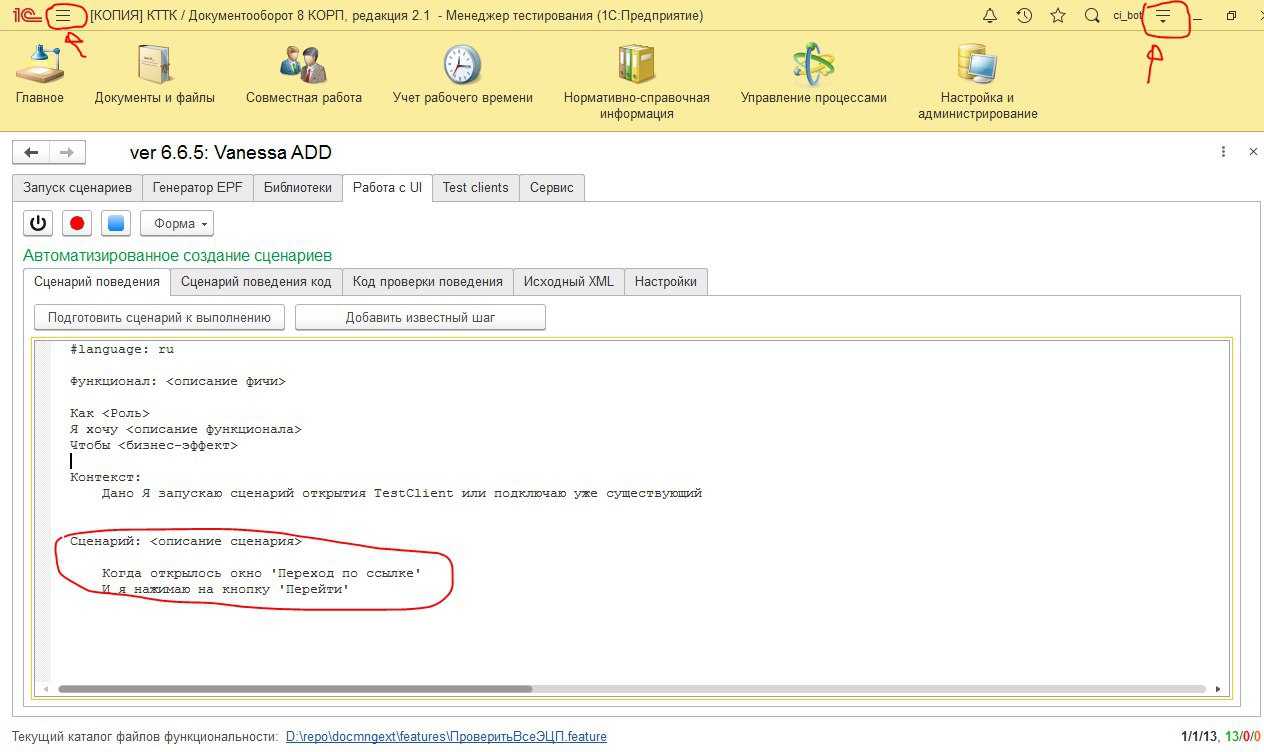The image size is (1264, 752).
Task: Click the 'Когда открылось окно' step line
Action: tap(261, 573)
